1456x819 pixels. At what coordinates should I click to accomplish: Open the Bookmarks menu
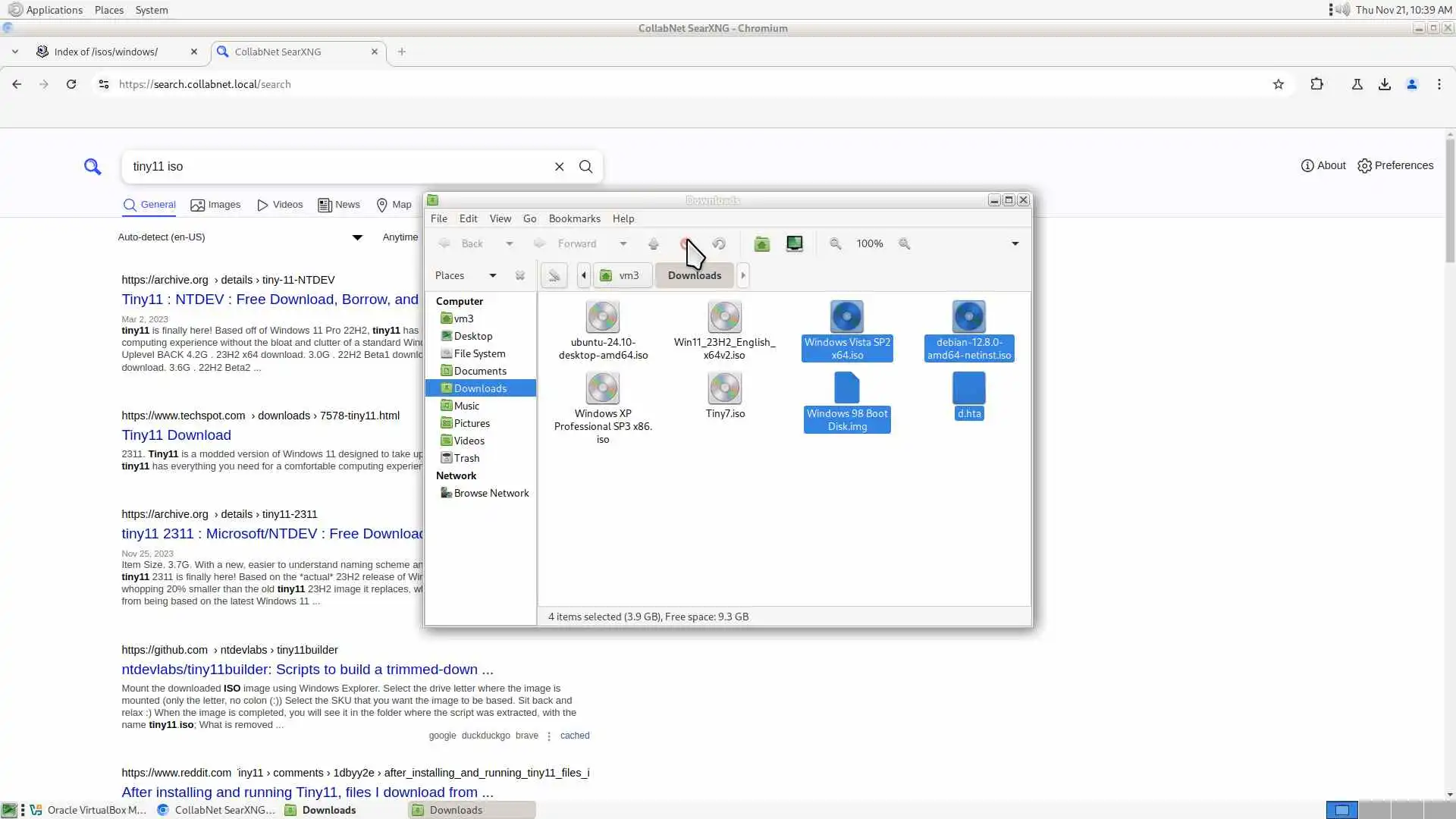[x=574, y=218]
